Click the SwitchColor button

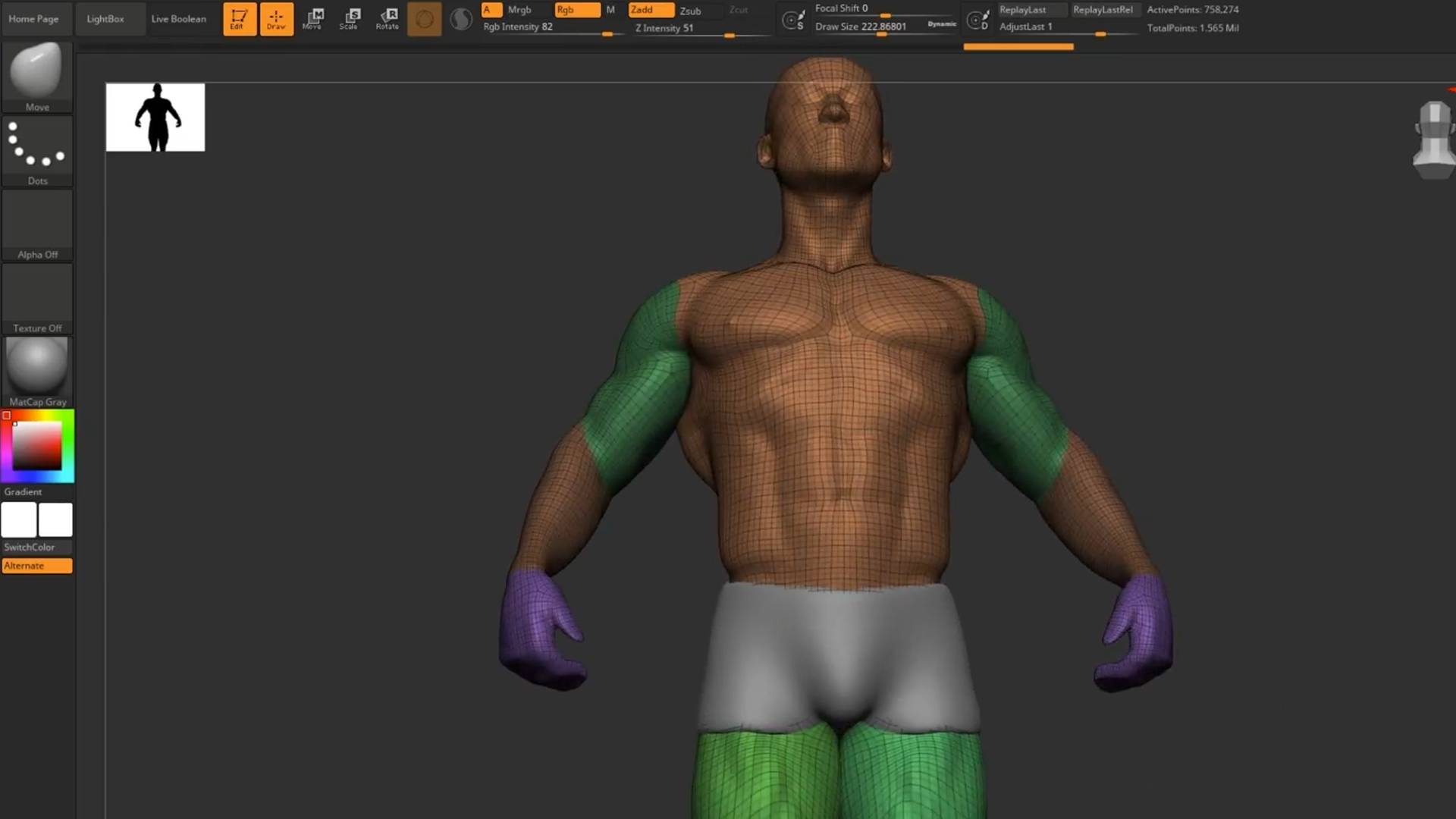pos(30,547)
